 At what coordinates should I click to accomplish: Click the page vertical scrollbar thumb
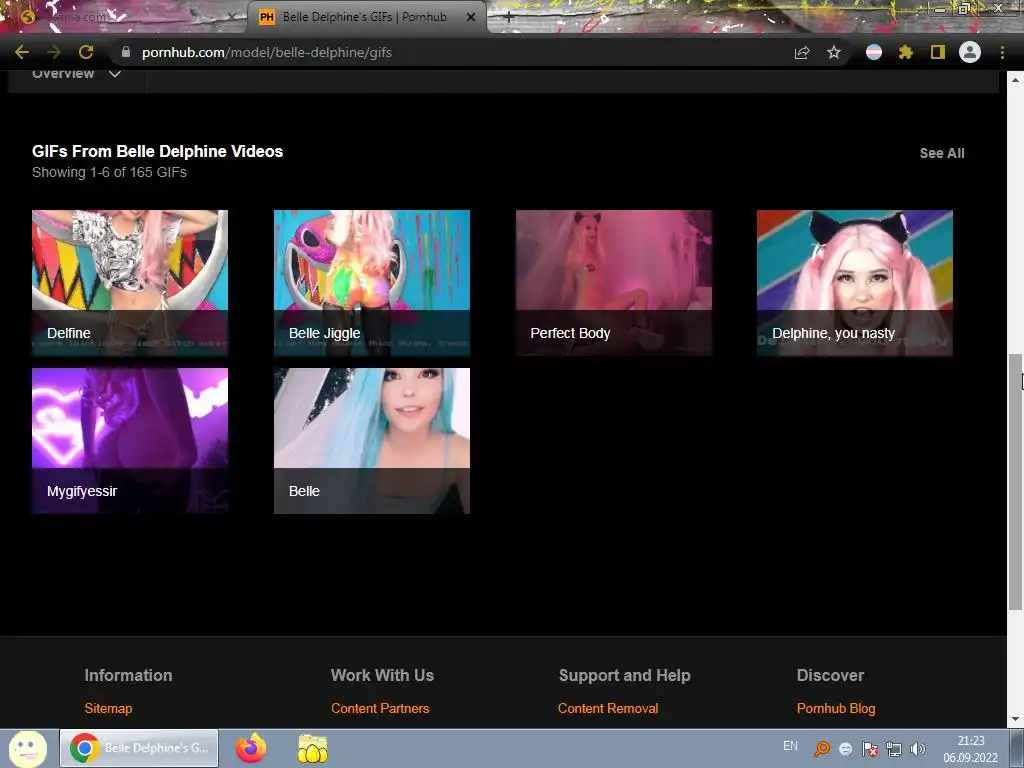pos(1015,482)
